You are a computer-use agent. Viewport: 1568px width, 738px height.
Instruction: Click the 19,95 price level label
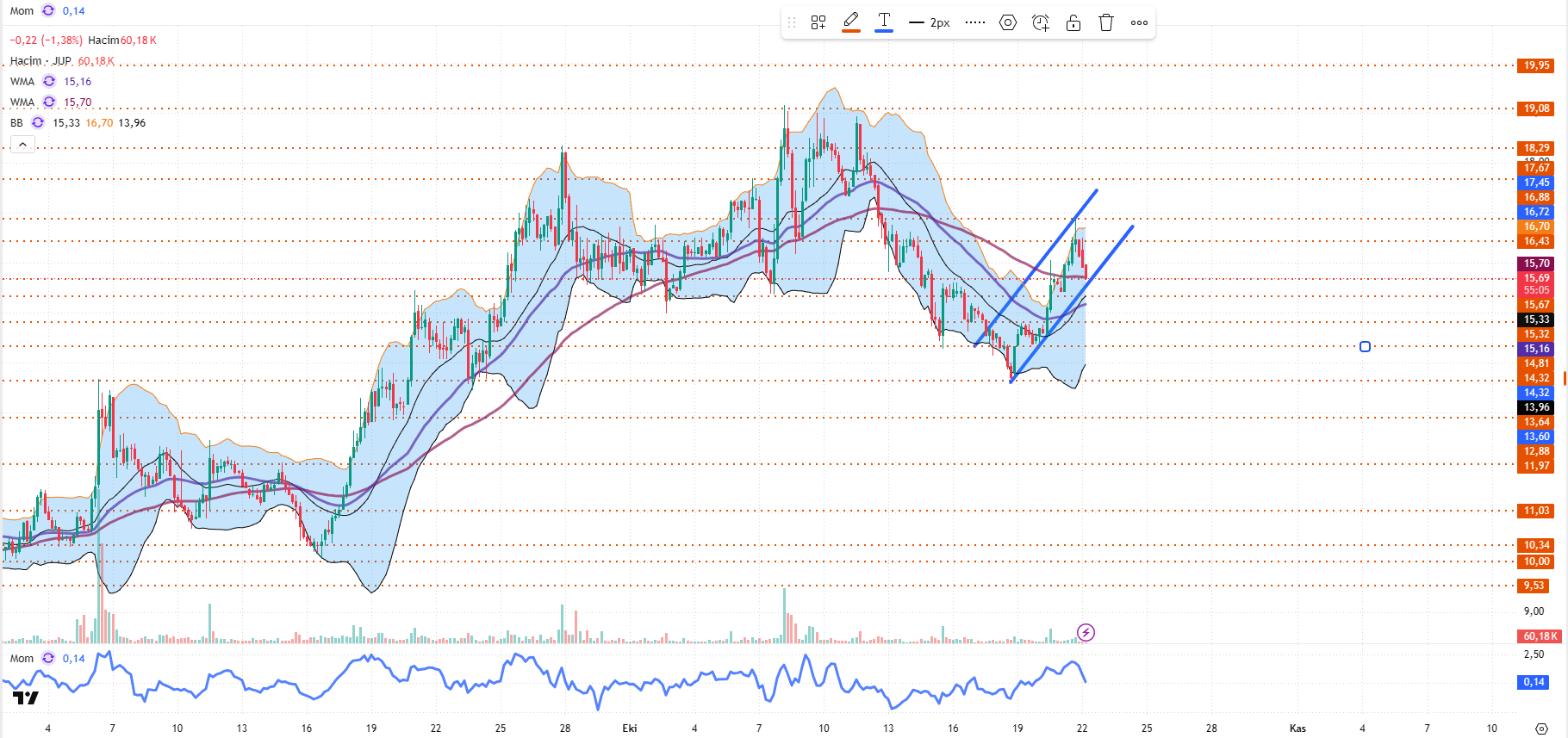click(1536, 65)
